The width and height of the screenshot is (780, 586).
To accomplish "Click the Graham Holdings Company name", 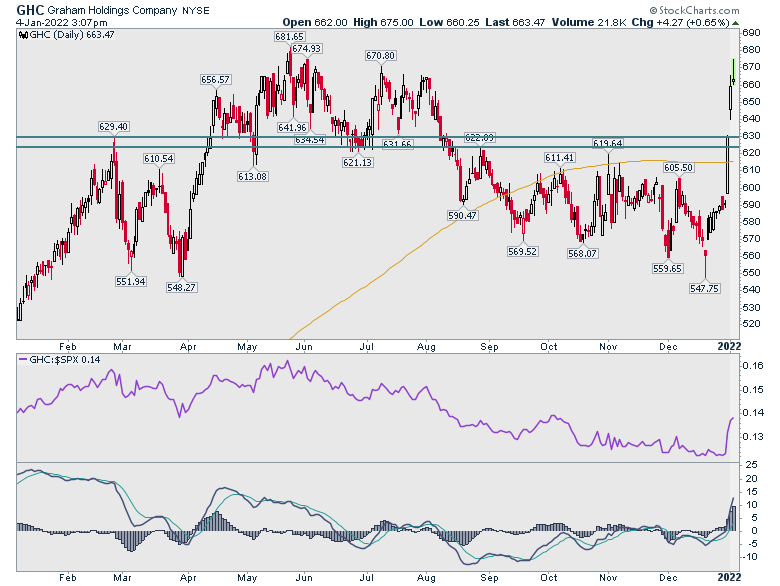I will pos(112,10).
